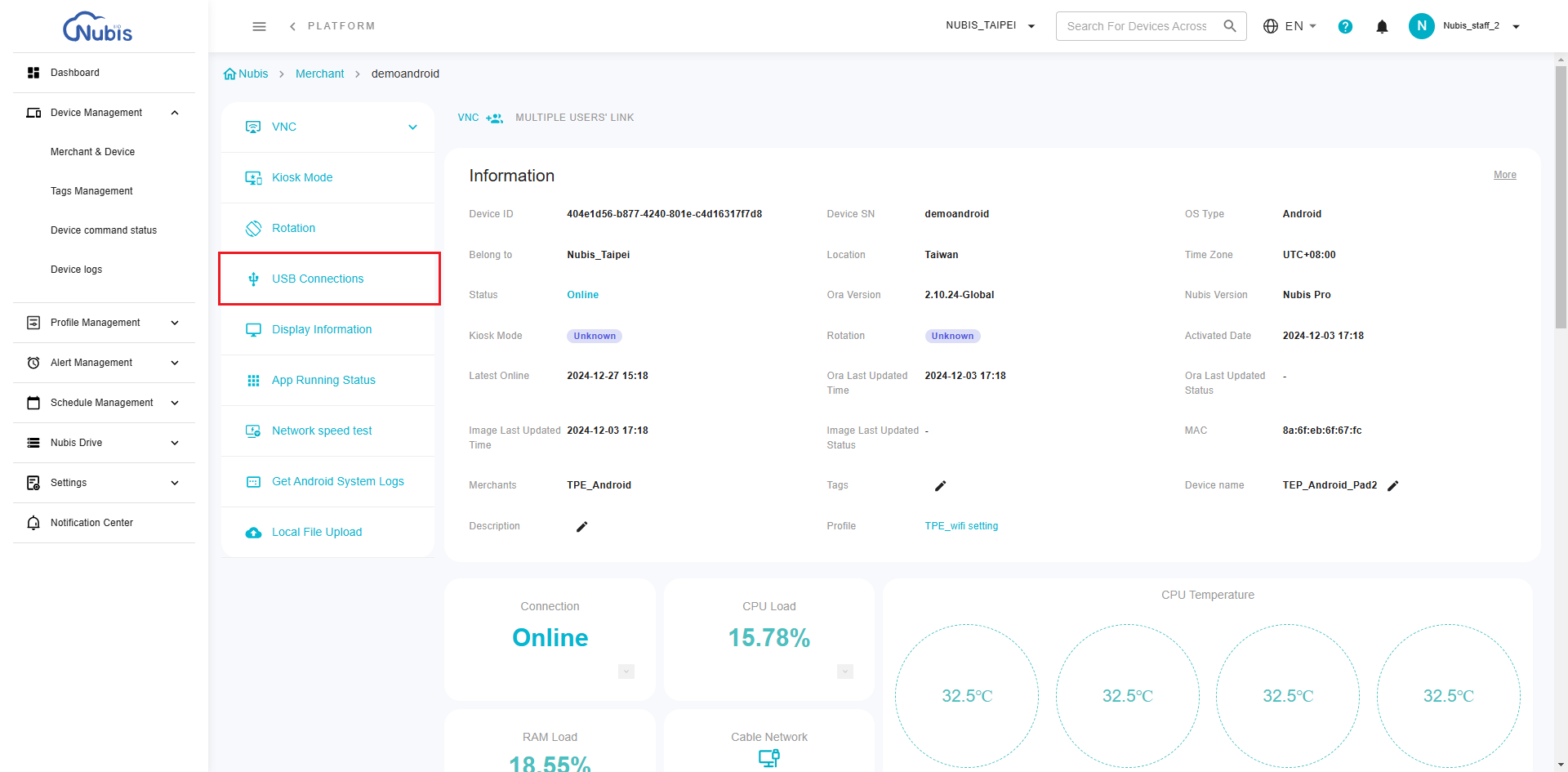
Task: Click the VNC monitor icon
Action: click(x=253, y=127)
